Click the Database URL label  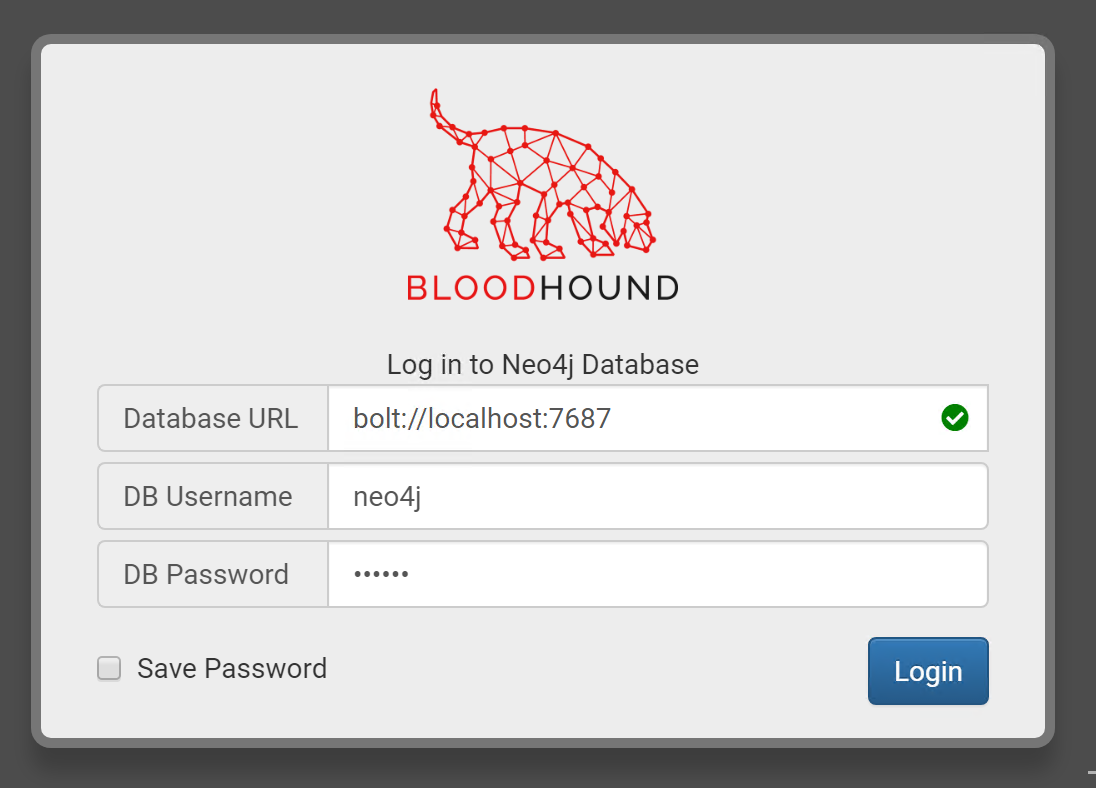click(x=212, y=418)
